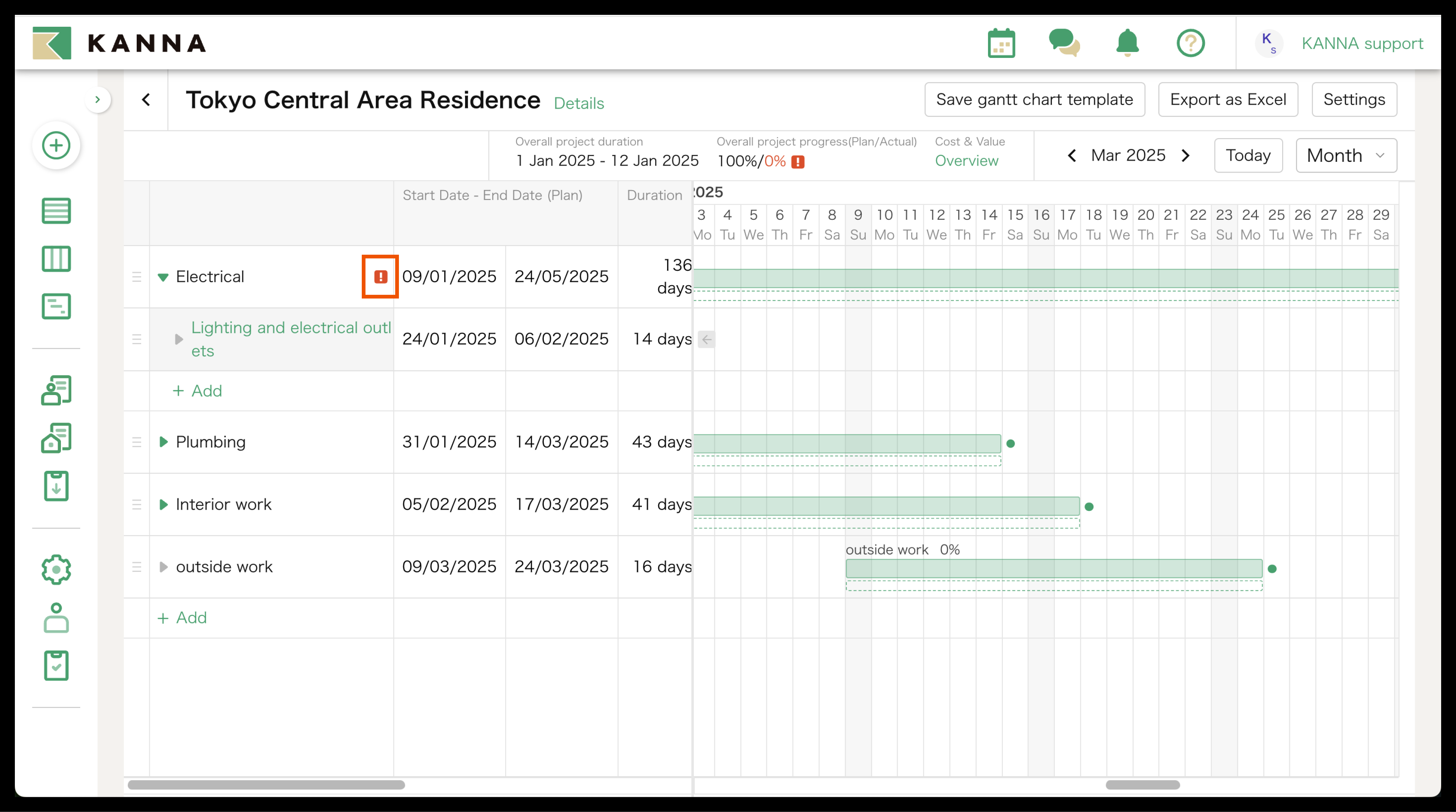Click the green plus create button in sidebar
The image size is (1456, 812).
56,146
